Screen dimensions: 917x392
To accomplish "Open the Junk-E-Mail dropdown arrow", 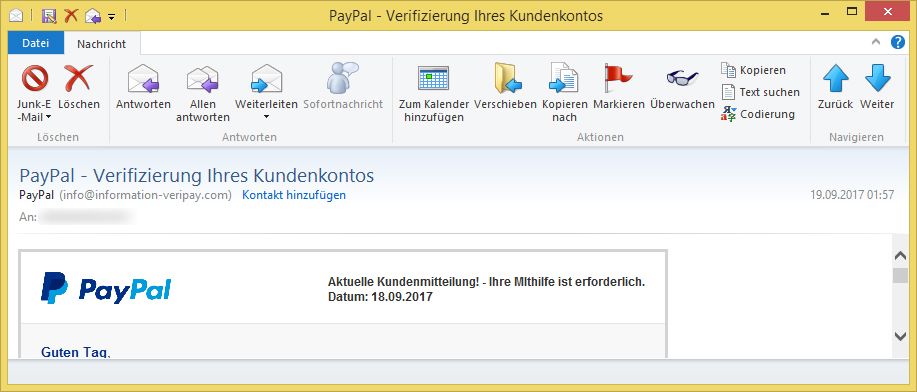I will [x=49, y=117].
